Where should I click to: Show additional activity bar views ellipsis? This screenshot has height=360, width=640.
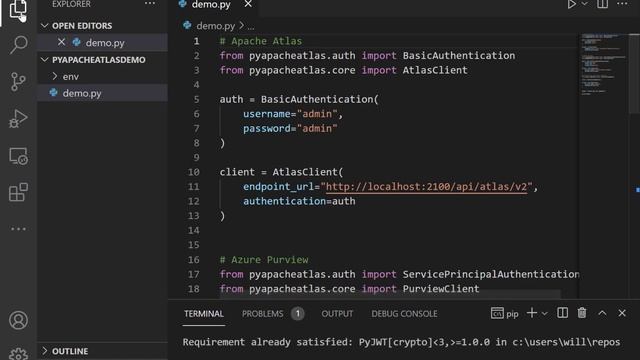(18, 229)
